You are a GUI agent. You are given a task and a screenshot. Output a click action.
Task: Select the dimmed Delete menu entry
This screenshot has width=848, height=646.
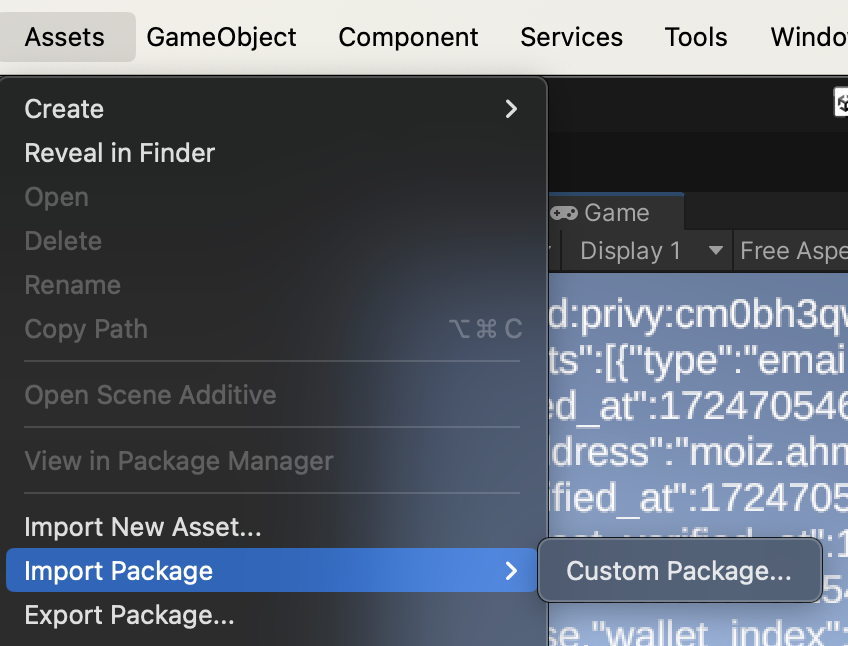click(271, 241)
